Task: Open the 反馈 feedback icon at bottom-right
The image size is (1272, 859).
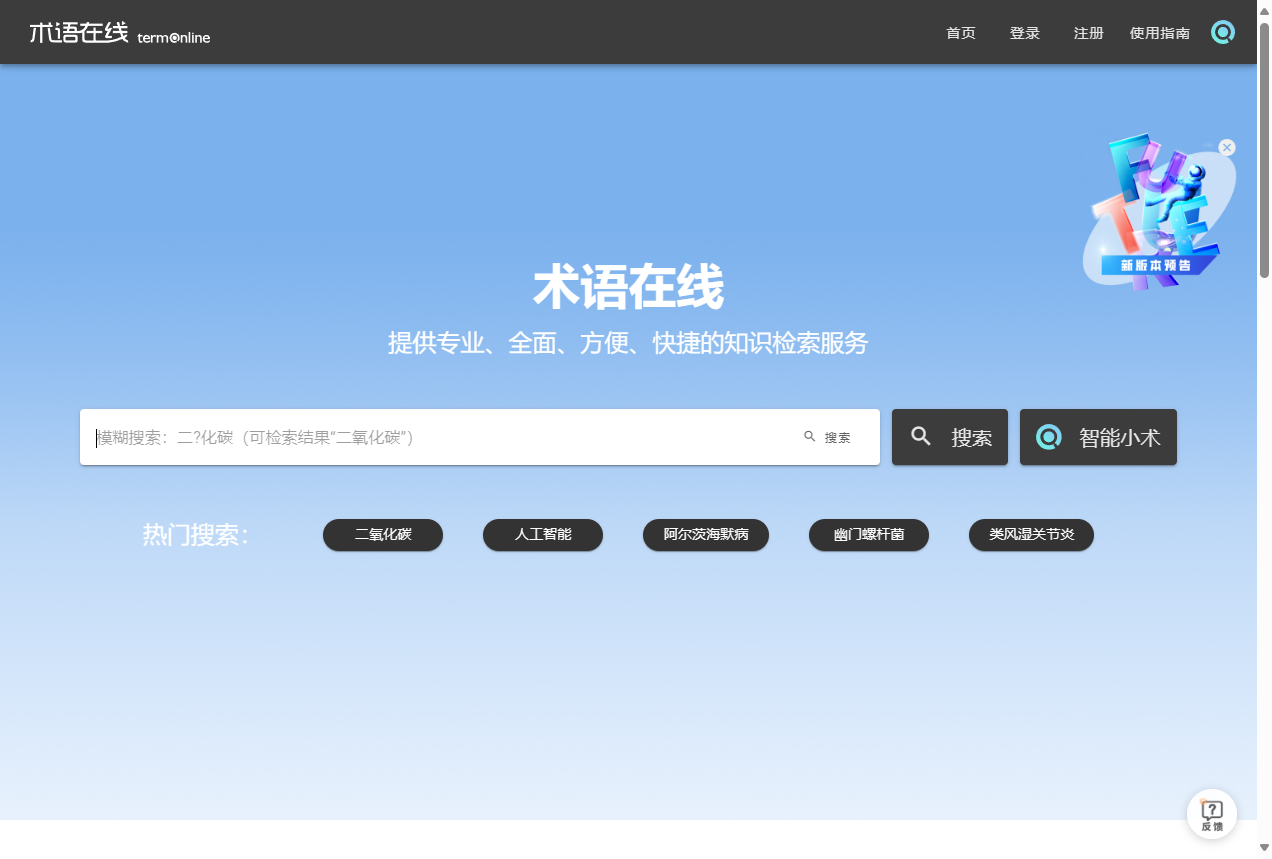Action: [1211, 814]
